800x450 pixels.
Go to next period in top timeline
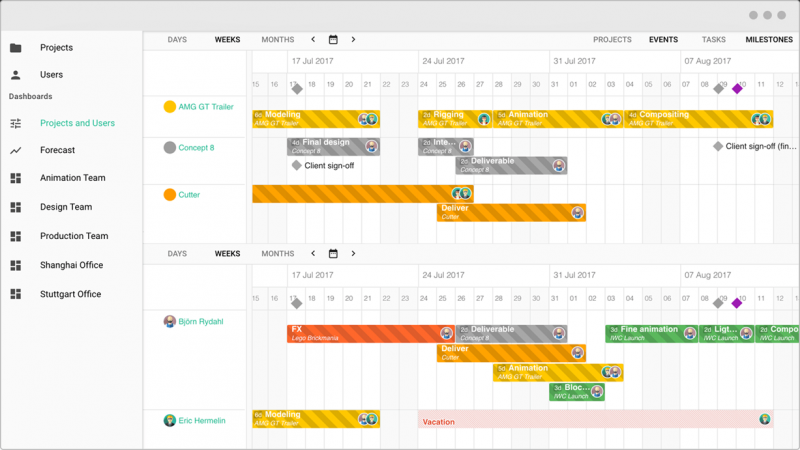(x=353, y=39)
